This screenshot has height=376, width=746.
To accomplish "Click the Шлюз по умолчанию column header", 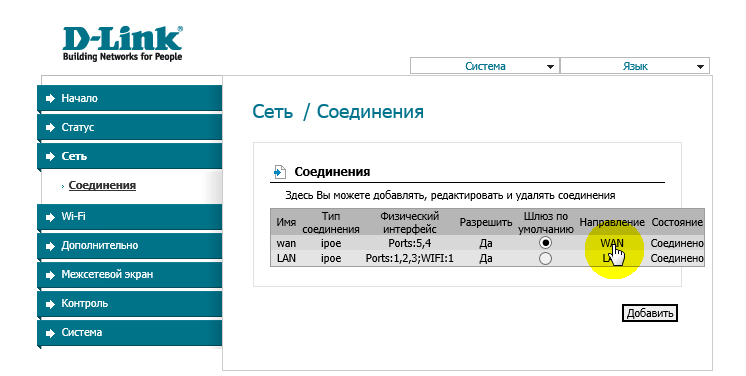I will pyautogui.click(x=546, y=222).
